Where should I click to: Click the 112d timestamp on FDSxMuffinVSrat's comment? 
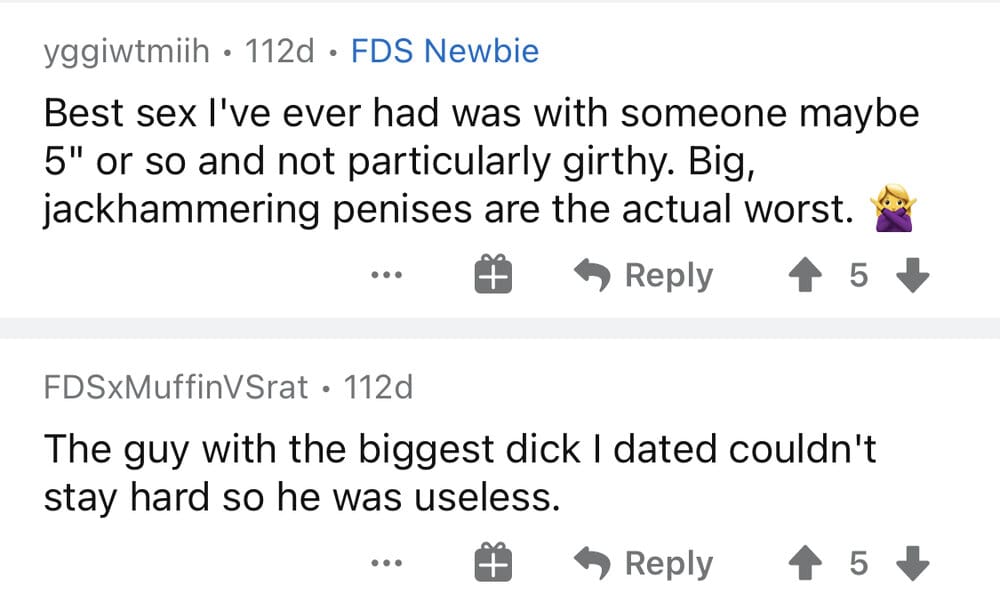tap(377, 387)
